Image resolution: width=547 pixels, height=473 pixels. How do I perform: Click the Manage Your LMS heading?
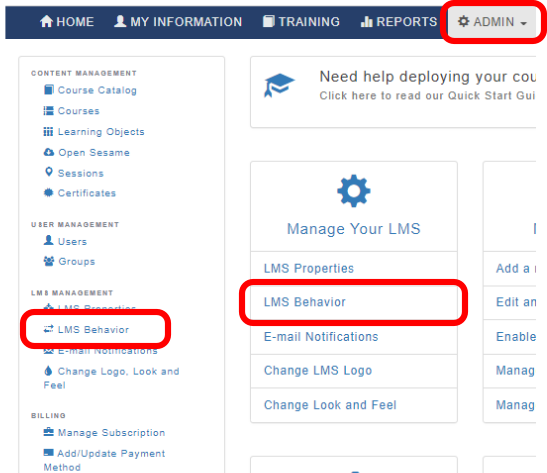353,229
